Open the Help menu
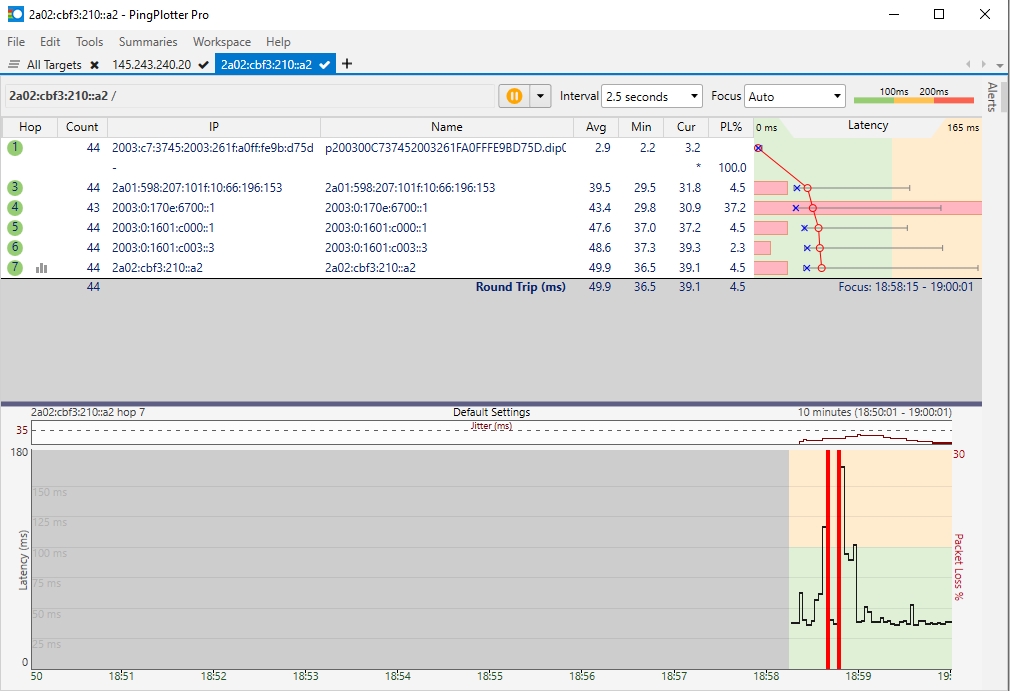This screenshot has height=691, width=1010. (x=278, y=42)
